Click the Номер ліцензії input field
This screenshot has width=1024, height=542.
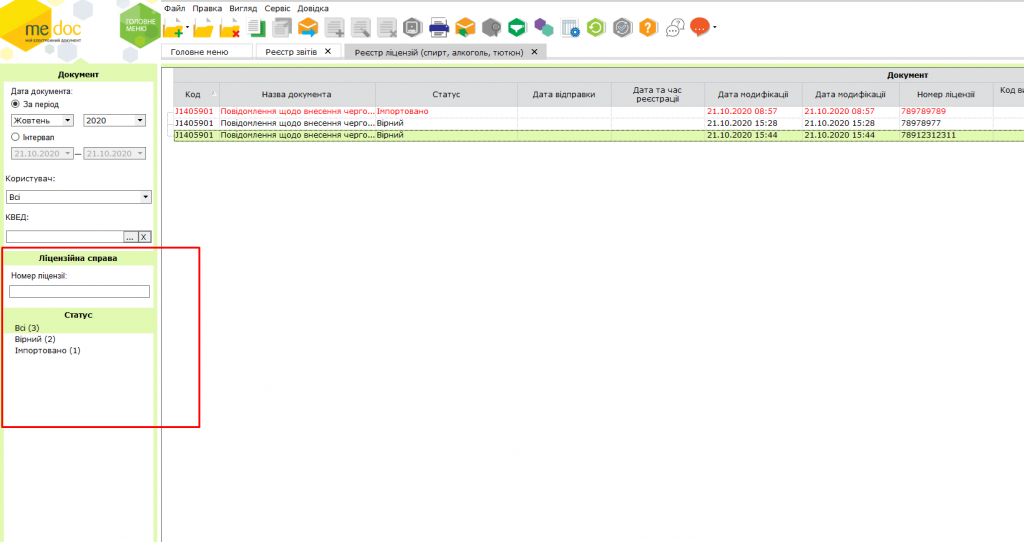(79, 292)
